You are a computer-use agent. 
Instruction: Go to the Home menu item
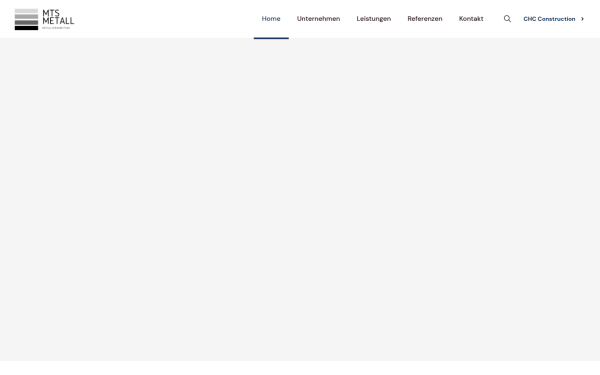coord(271,19)
